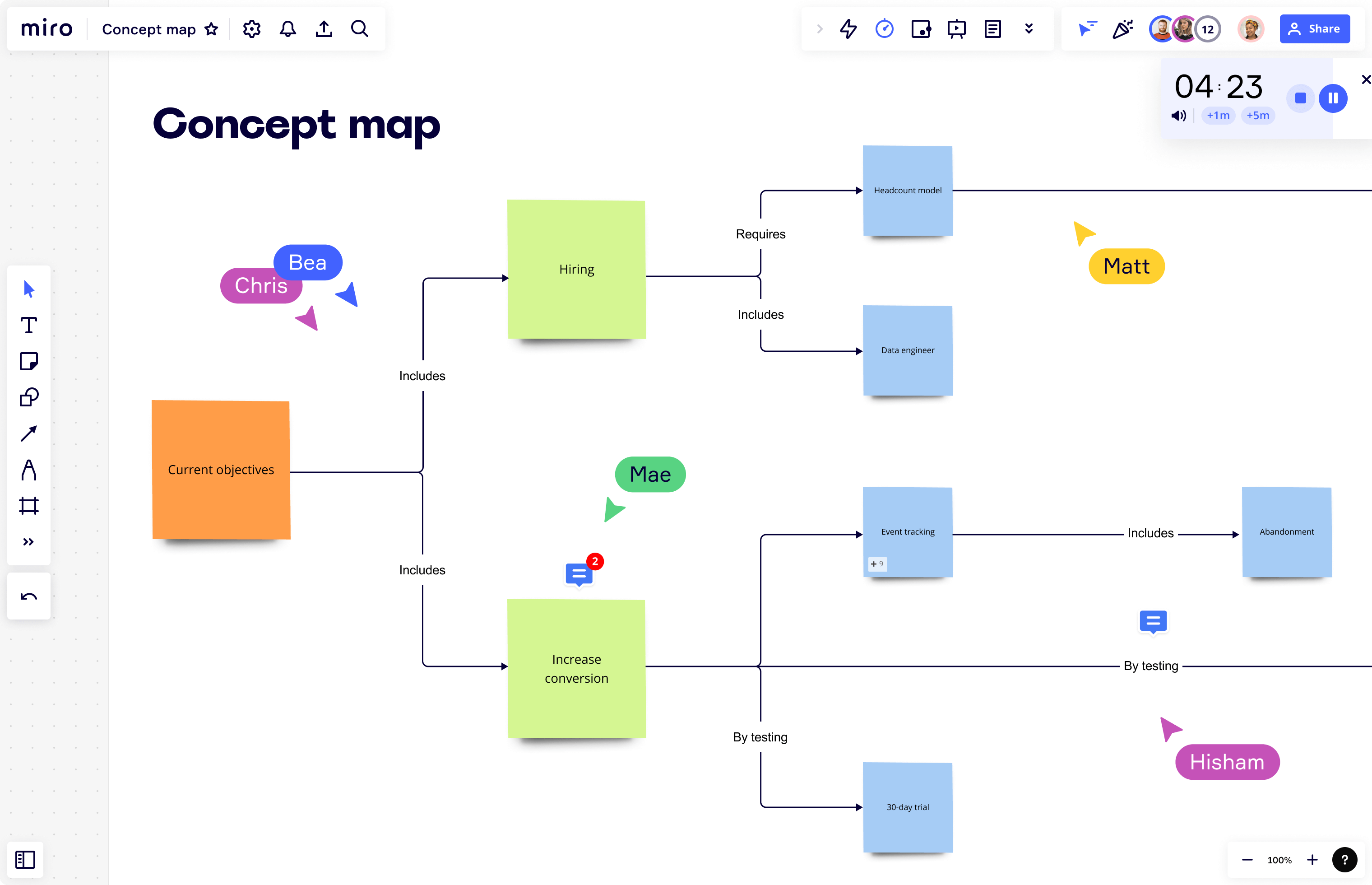This screenshot has width=1372, height=885.
Task: Open the board title menu 'Concept map'
Action: (148, 29)
